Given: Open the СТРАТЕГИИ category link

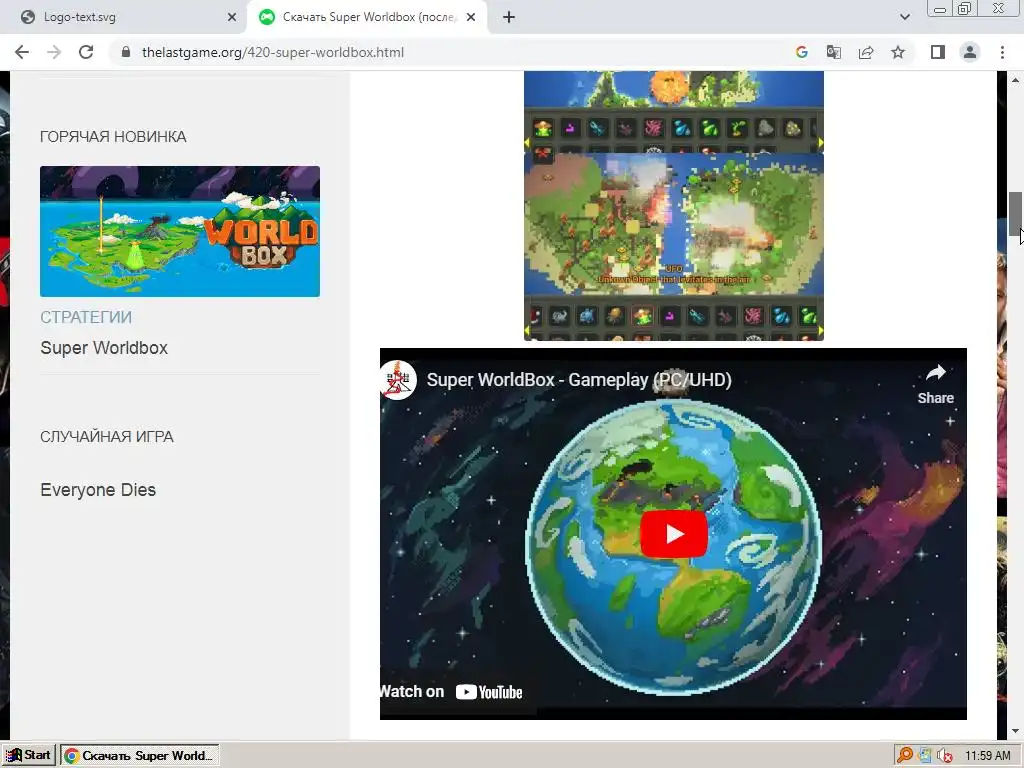Looking at the screenshot, I should (x=86, y=317).
